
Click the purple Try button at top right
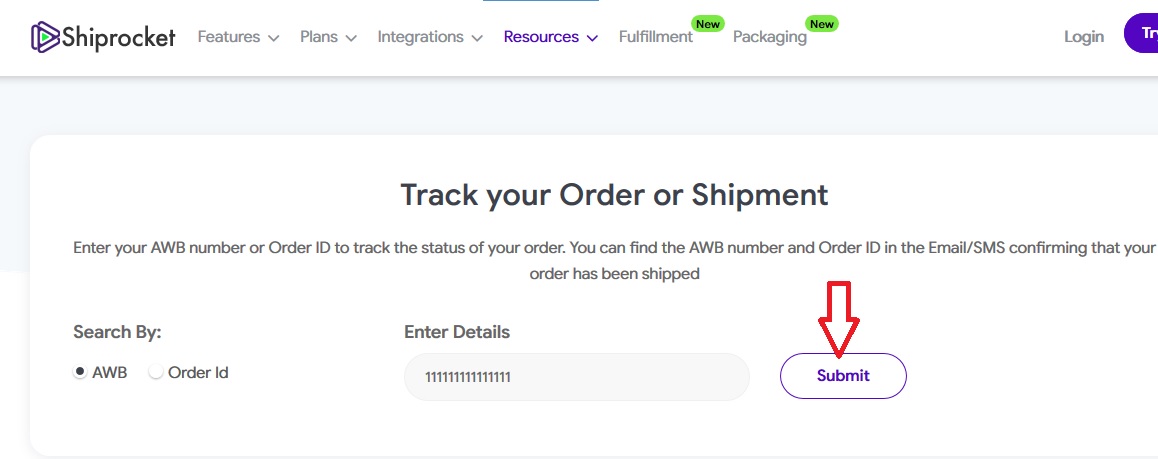[1142, 33]
